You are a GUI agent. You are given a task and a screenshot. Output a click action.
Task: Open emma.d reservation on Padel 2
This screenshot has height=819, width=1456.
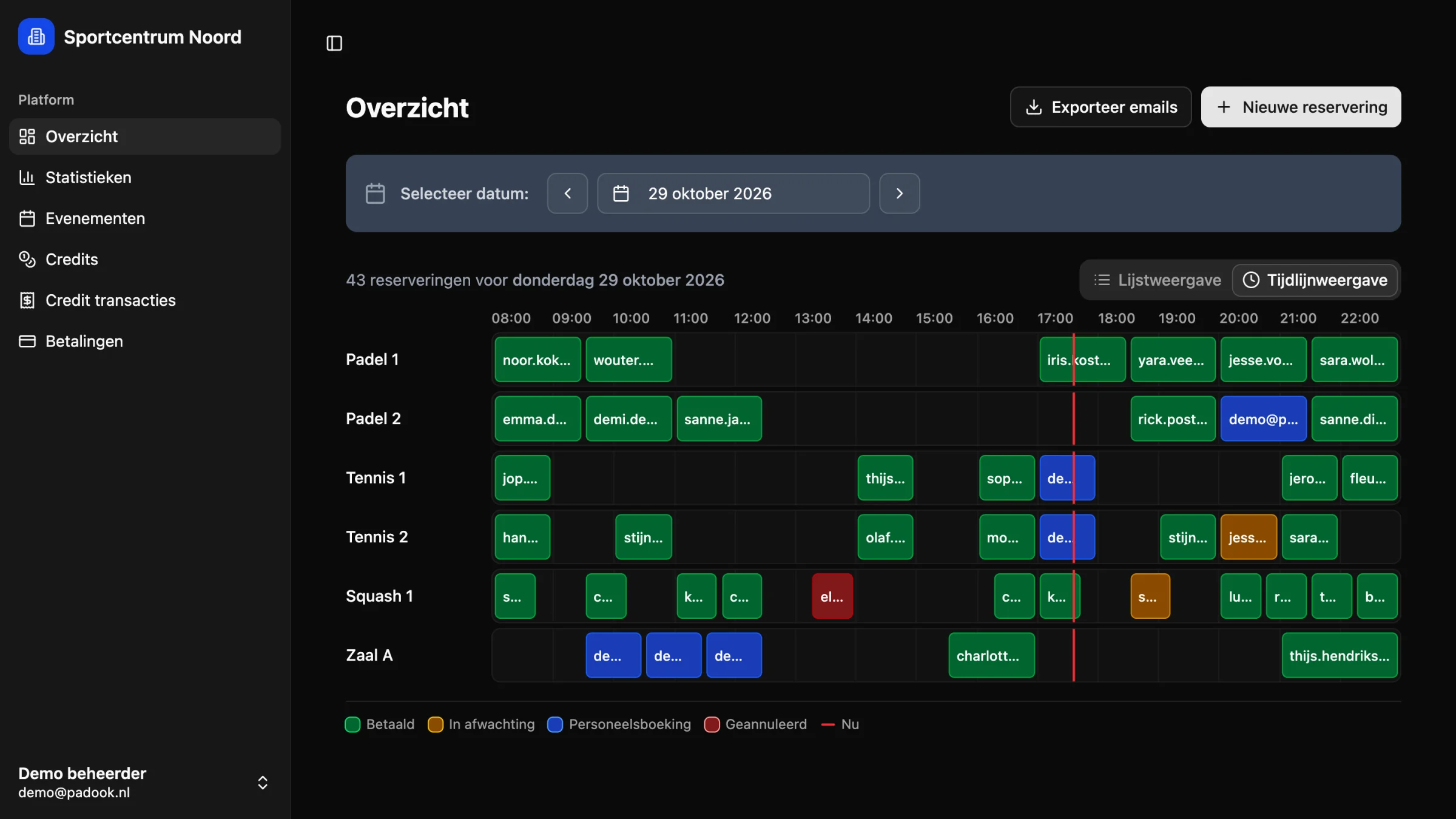coord(538,419)
